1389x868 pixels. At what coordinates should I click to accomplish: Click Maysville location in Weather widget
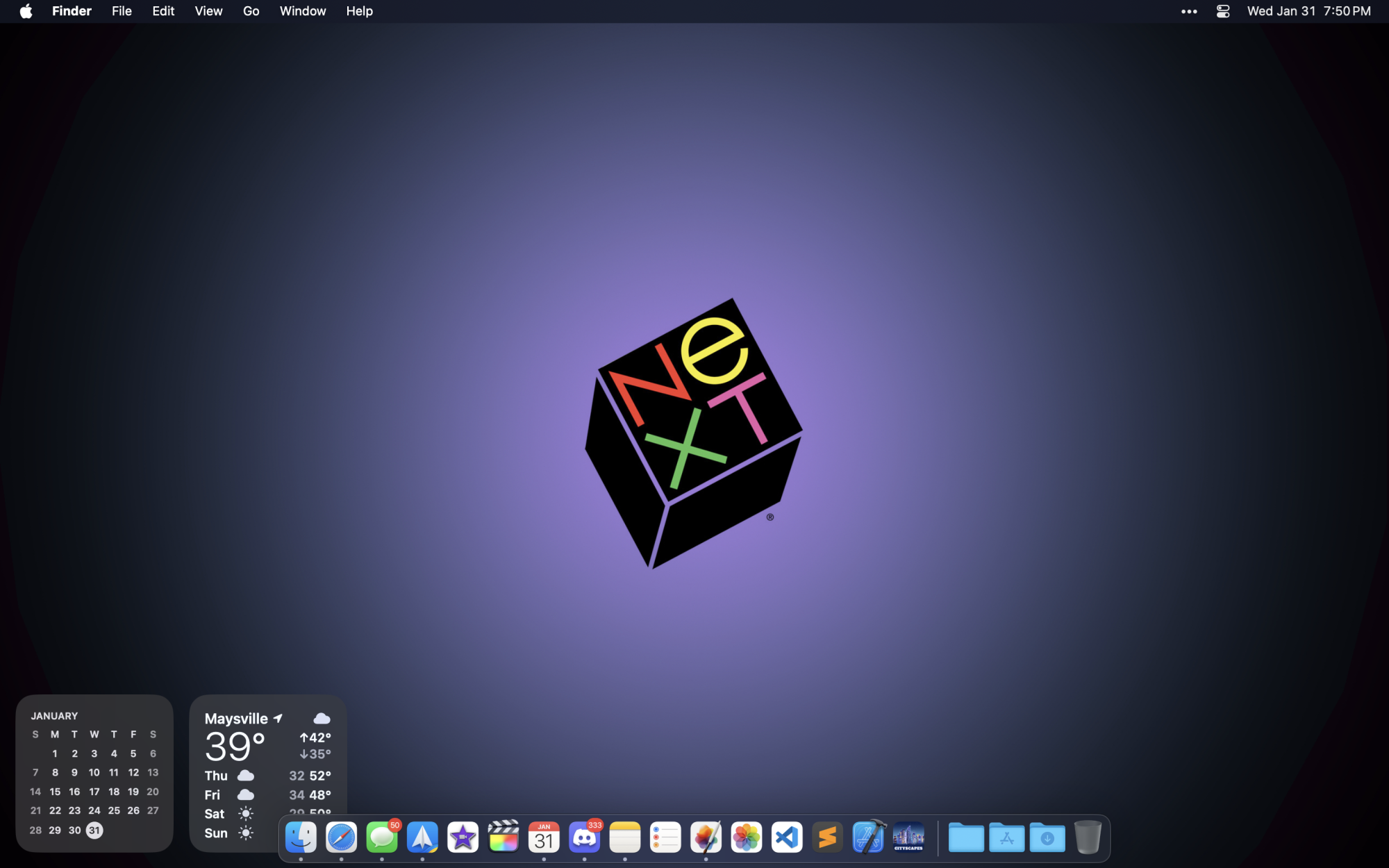(236, 719)
